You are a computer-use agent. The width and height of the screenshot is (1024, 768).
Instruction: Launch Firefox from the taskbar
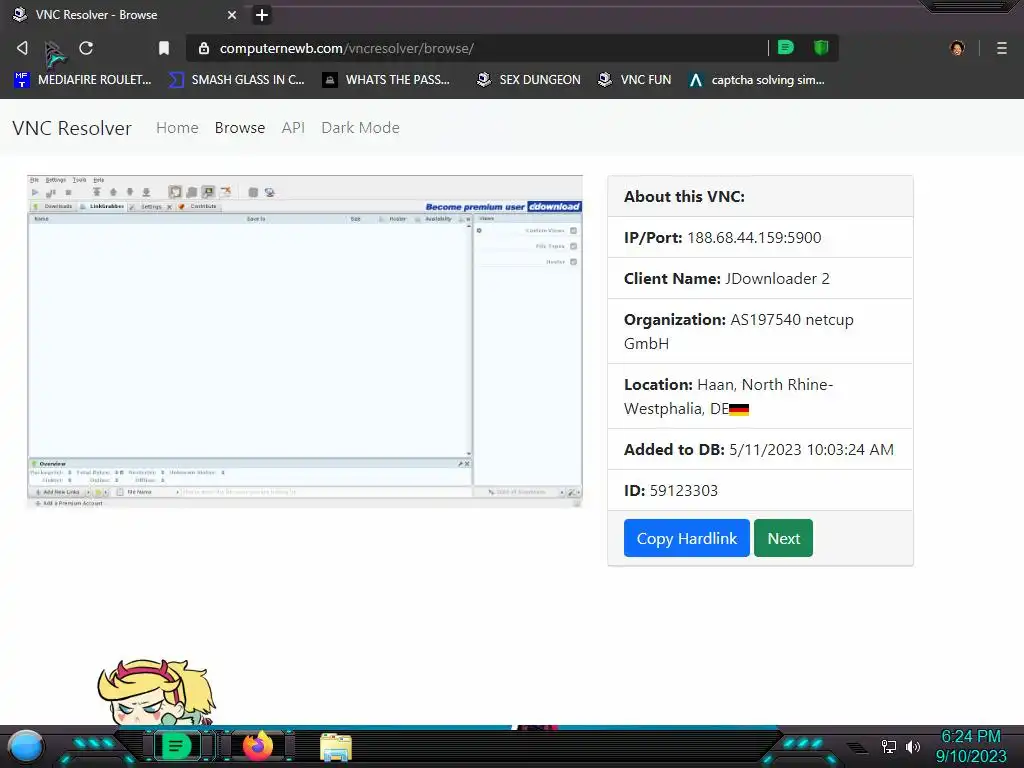coord(257,746)
